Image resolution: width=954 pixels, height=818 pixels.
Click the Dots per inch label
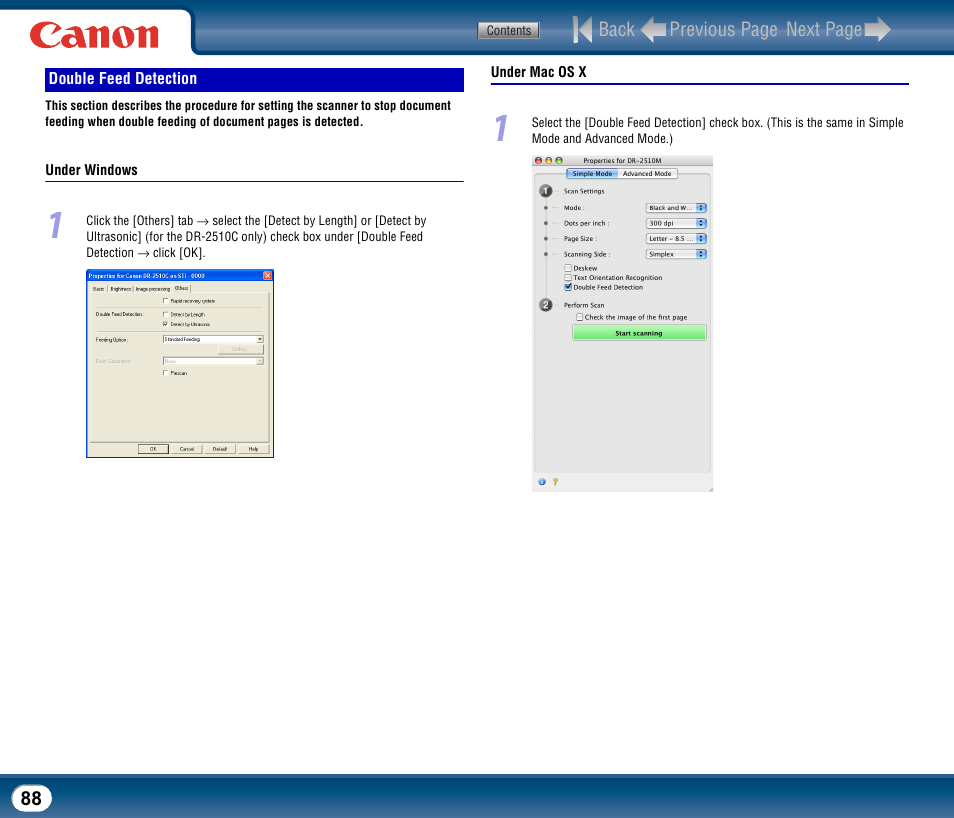[587, 223]
